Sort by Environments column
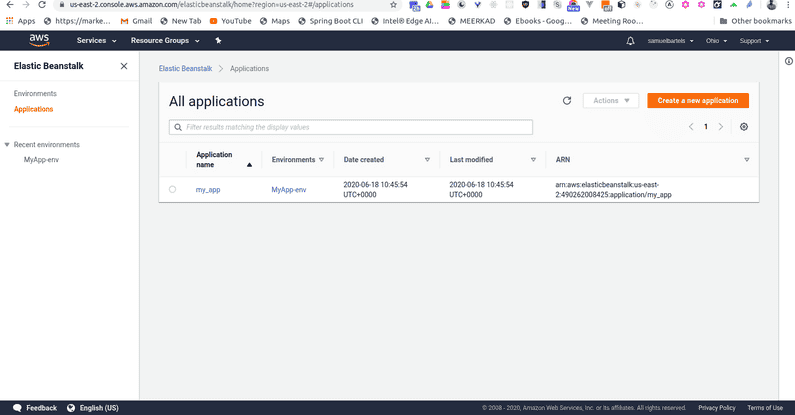The height and width of the screenshot is (415, 795). (298, 160)
